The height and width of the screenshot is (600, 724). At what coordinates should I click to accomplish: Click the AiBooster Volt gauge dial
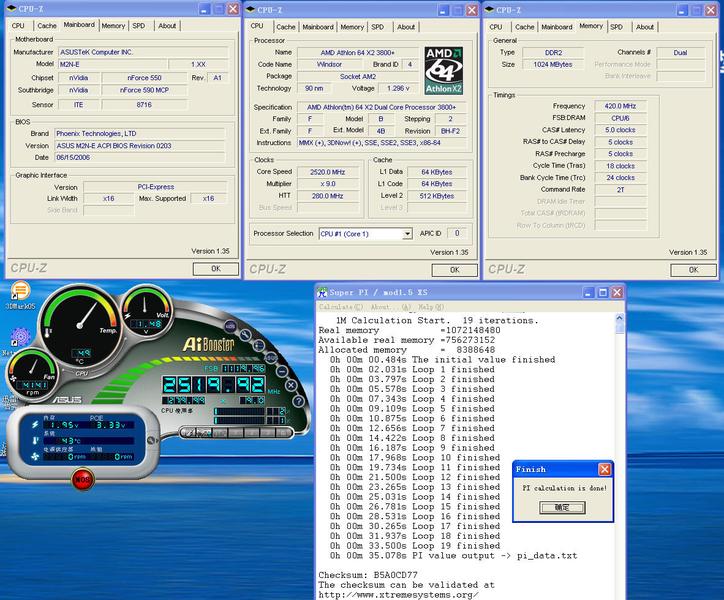point(146,310)
